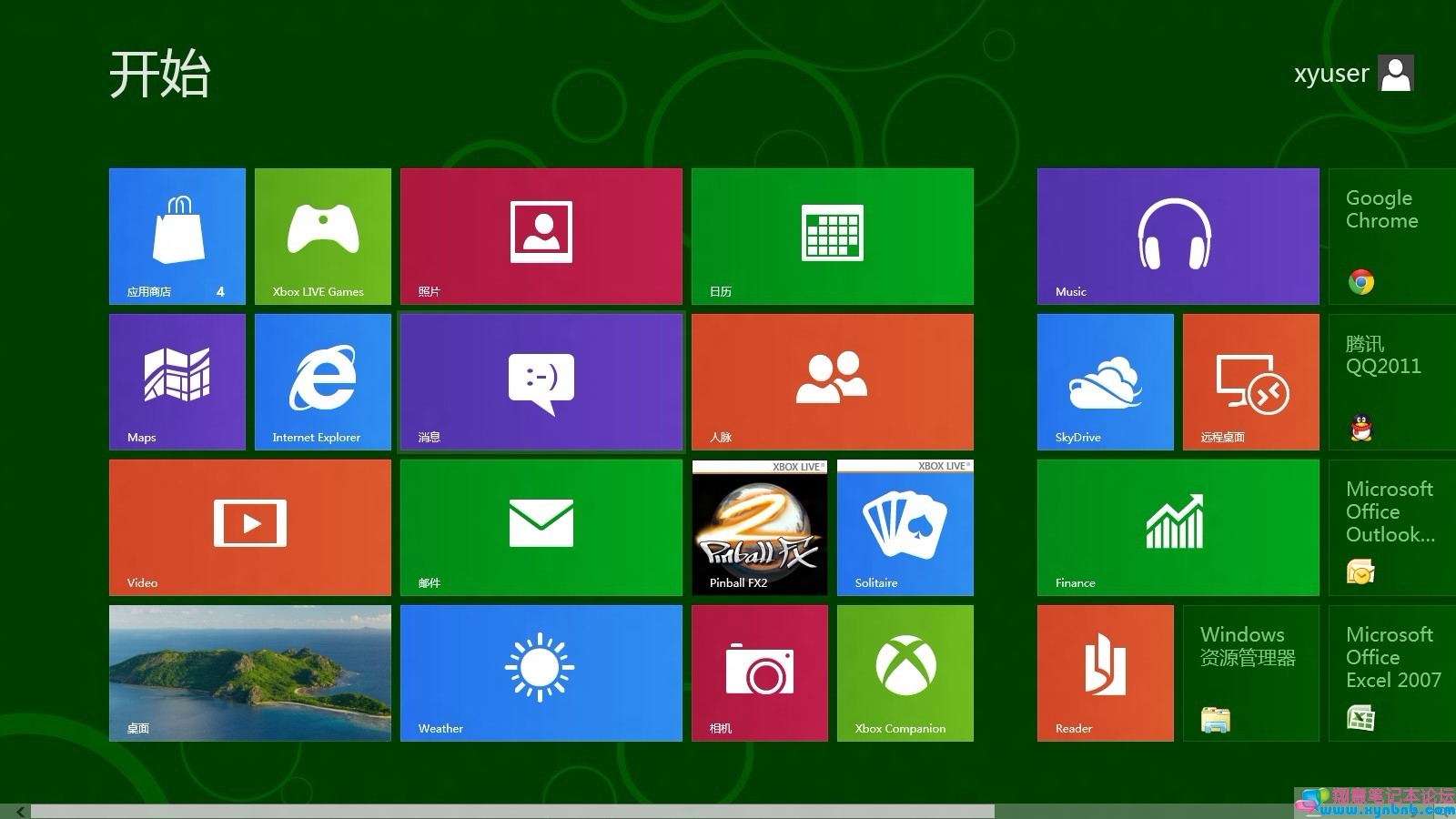Screen dimensions: 1456x819
Task: Launch Xbox LIVE Games tile
Action: coord(323,237)
